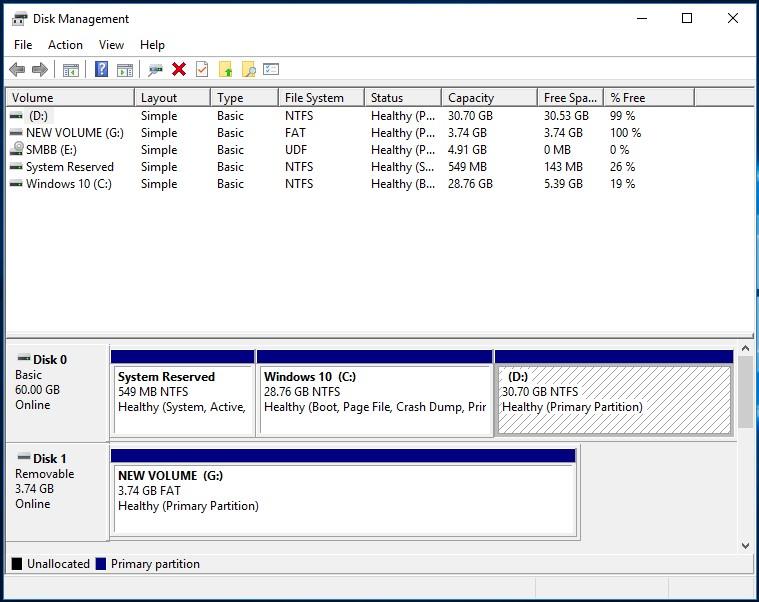Image resolution: width=759 pixels, height=602 pixels.
Task: Sort by Type column header
Action: coord(244,98)
